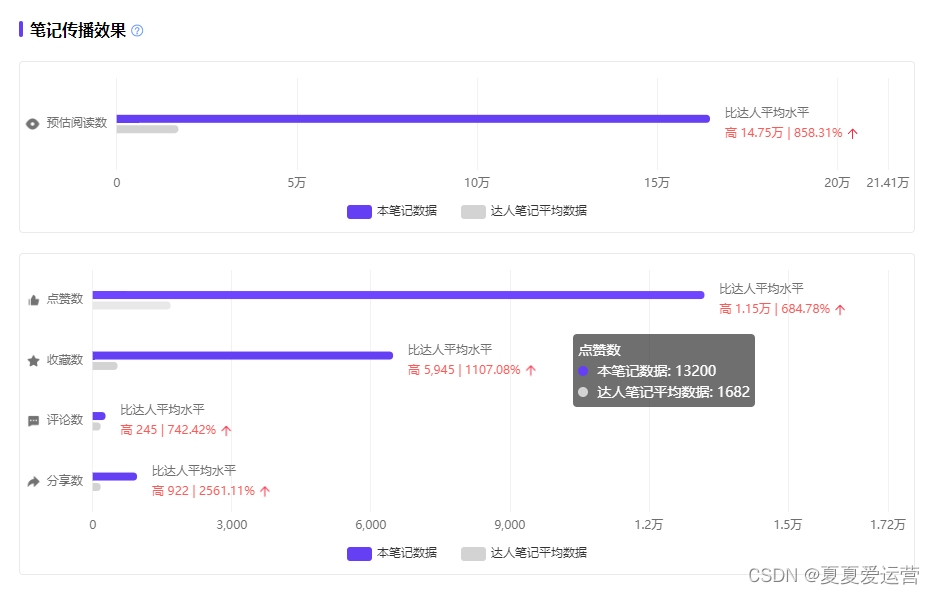The width and height of the screenshot is (935, 594).
Task: Click the purple swatch in the bottom chart legend
Action: pos(360,554)
